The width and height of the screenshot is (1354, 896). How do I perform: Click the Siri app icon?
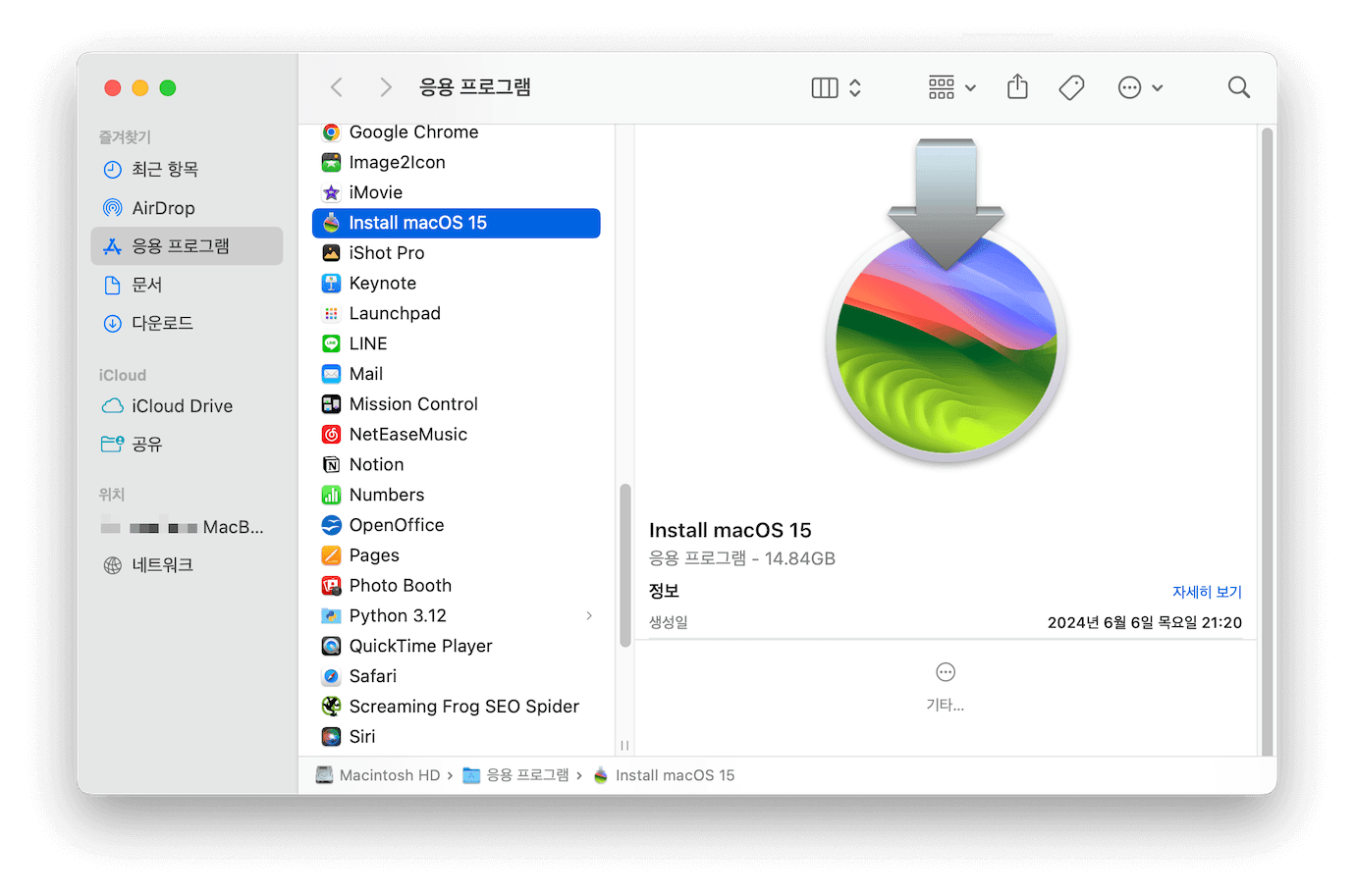[x=332, y=737]
